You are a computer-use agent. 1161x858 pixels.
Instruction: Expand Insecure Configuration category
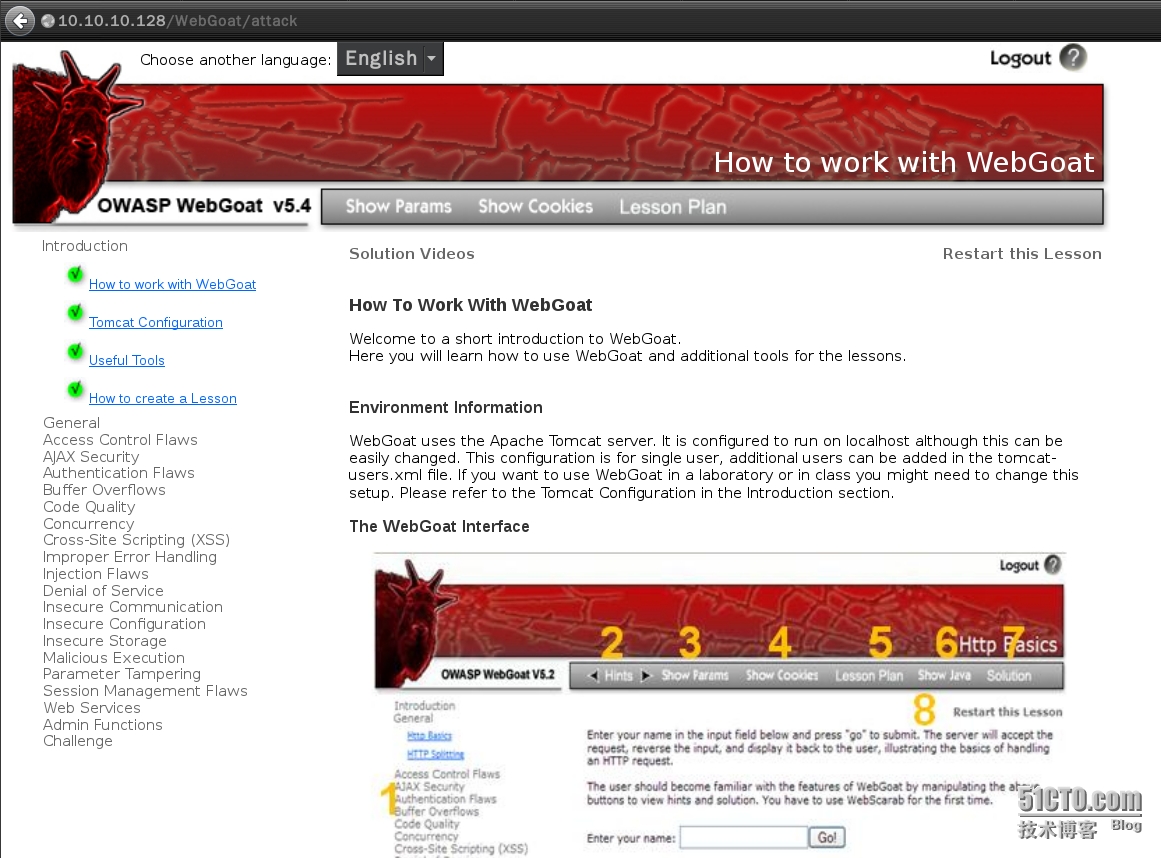tap(124, 624)
